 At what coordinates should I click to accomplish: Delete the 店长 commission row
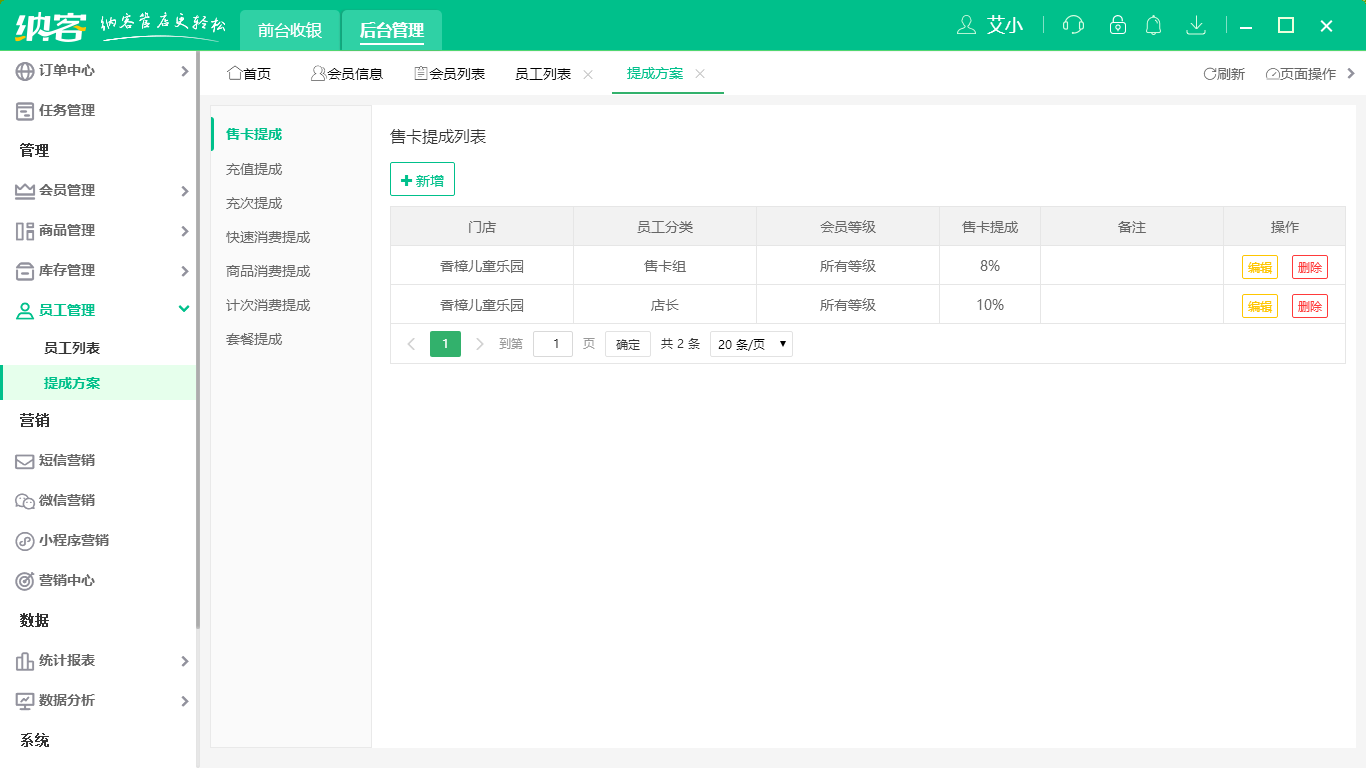1309,306
